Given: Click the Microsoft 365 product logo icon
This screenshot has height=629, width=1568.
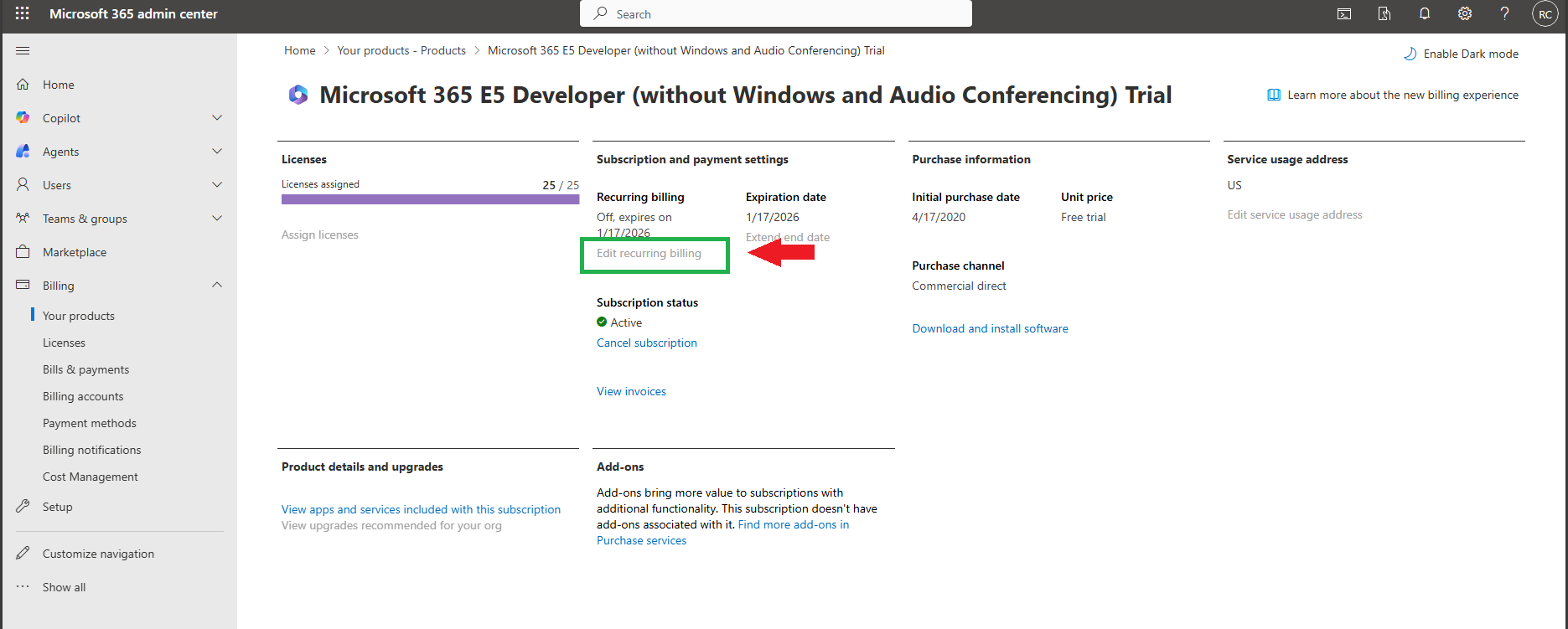Looking at the screenshot, I should [x=298, y=95].
